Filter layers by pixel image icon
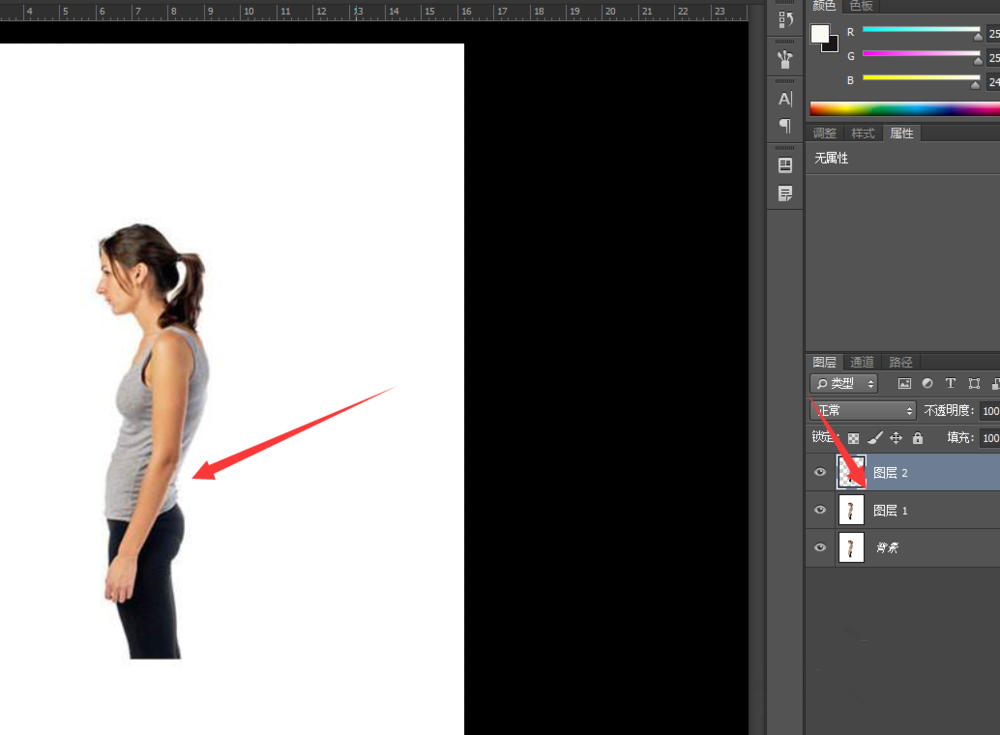Screen dimensions: 1000x735 [x=904, y=384]
